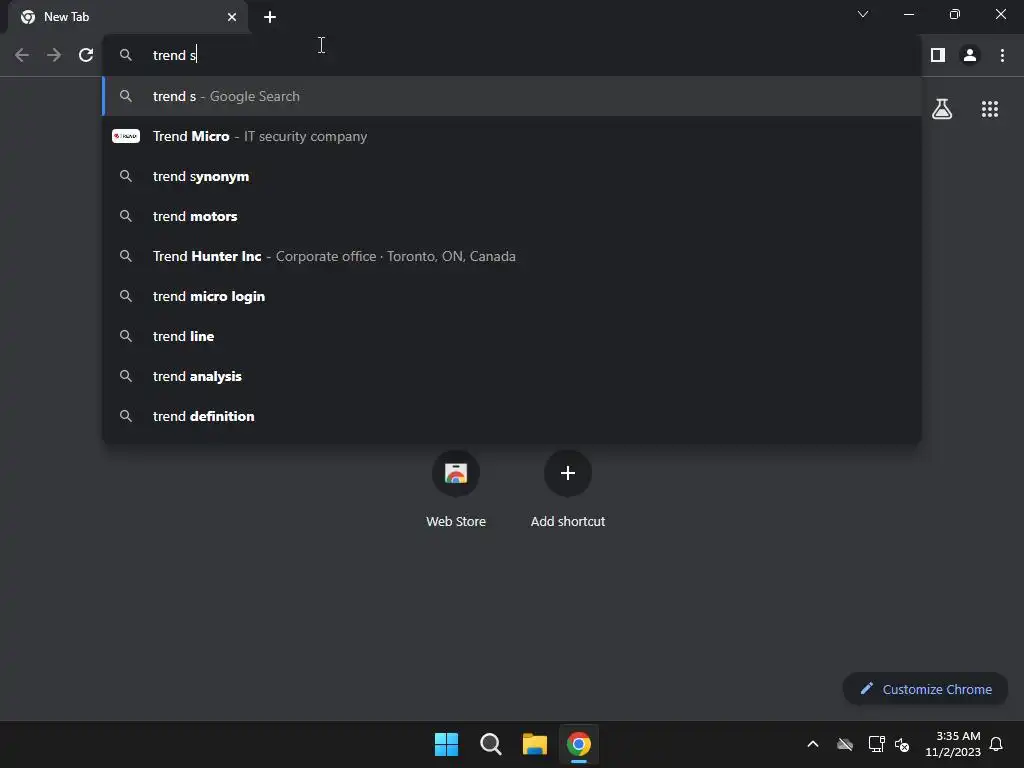Screen dimensions: 1024x768
Task: Click the muted volume tray icon
Action: tap(902, 744)
